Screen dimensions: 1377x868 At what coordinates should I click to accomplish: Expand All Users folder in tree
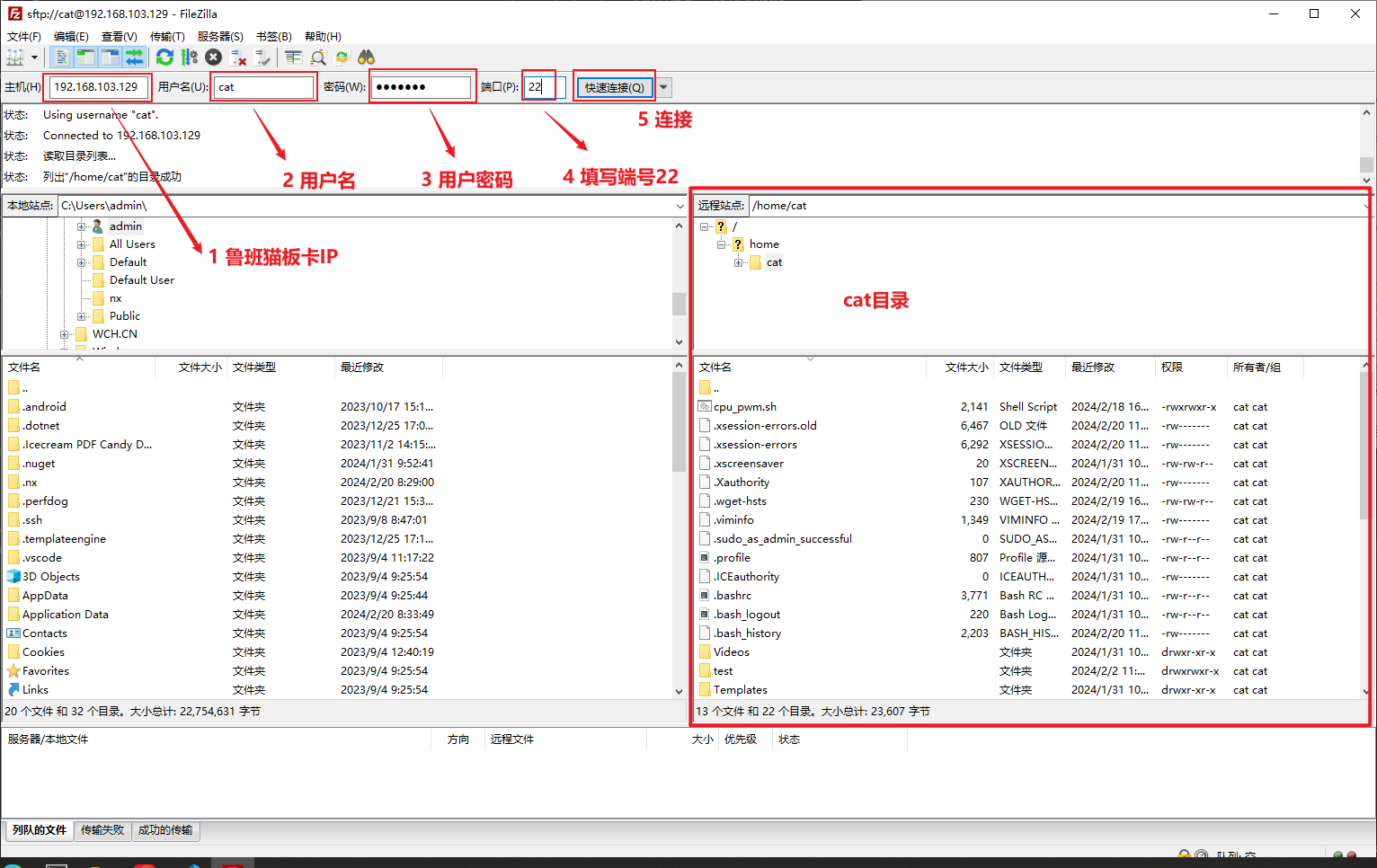tap(81, 244)
